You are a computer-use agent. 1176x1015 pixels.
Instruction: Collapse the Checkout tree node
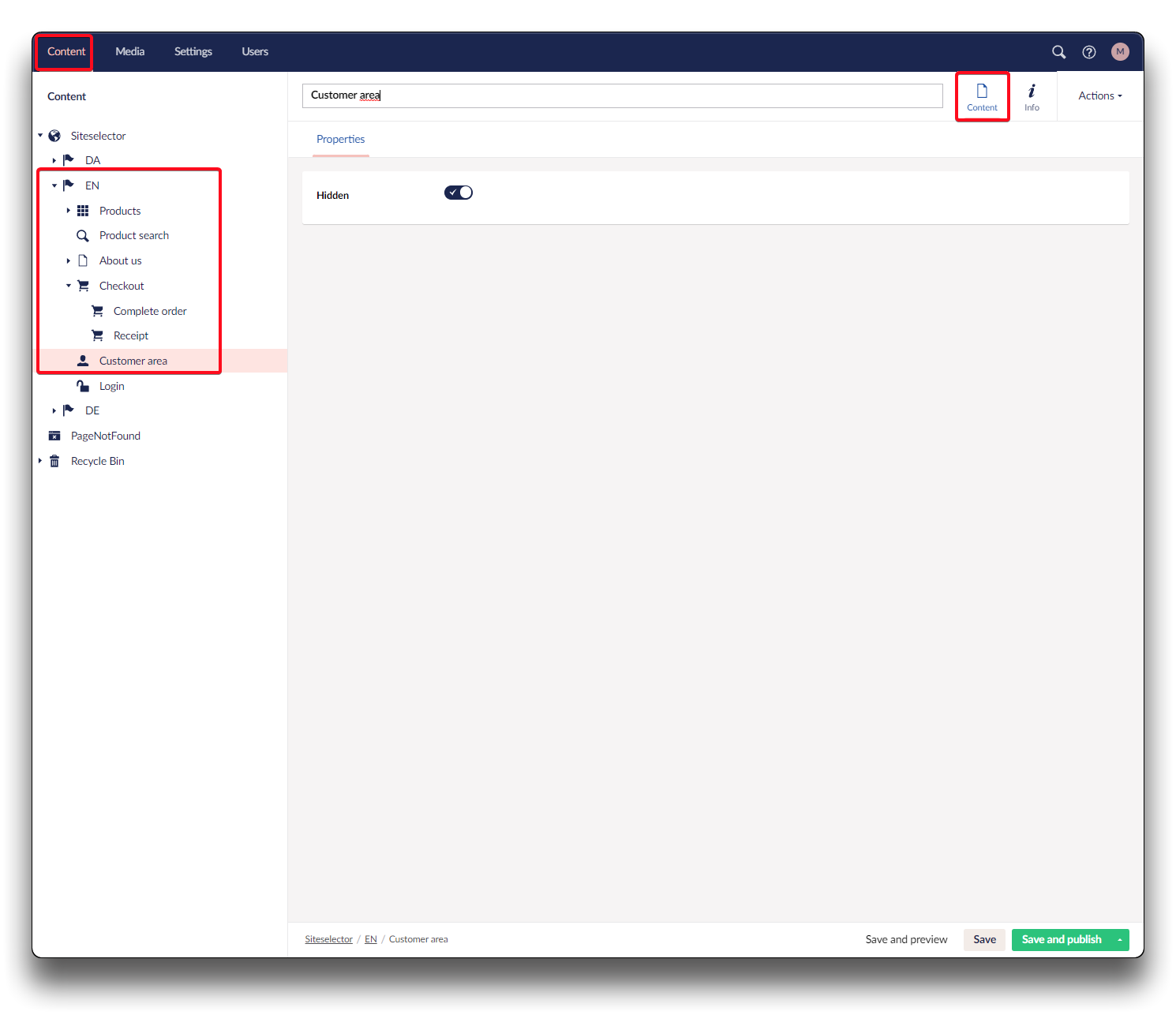pyautogui.click(x=69, y=286)
